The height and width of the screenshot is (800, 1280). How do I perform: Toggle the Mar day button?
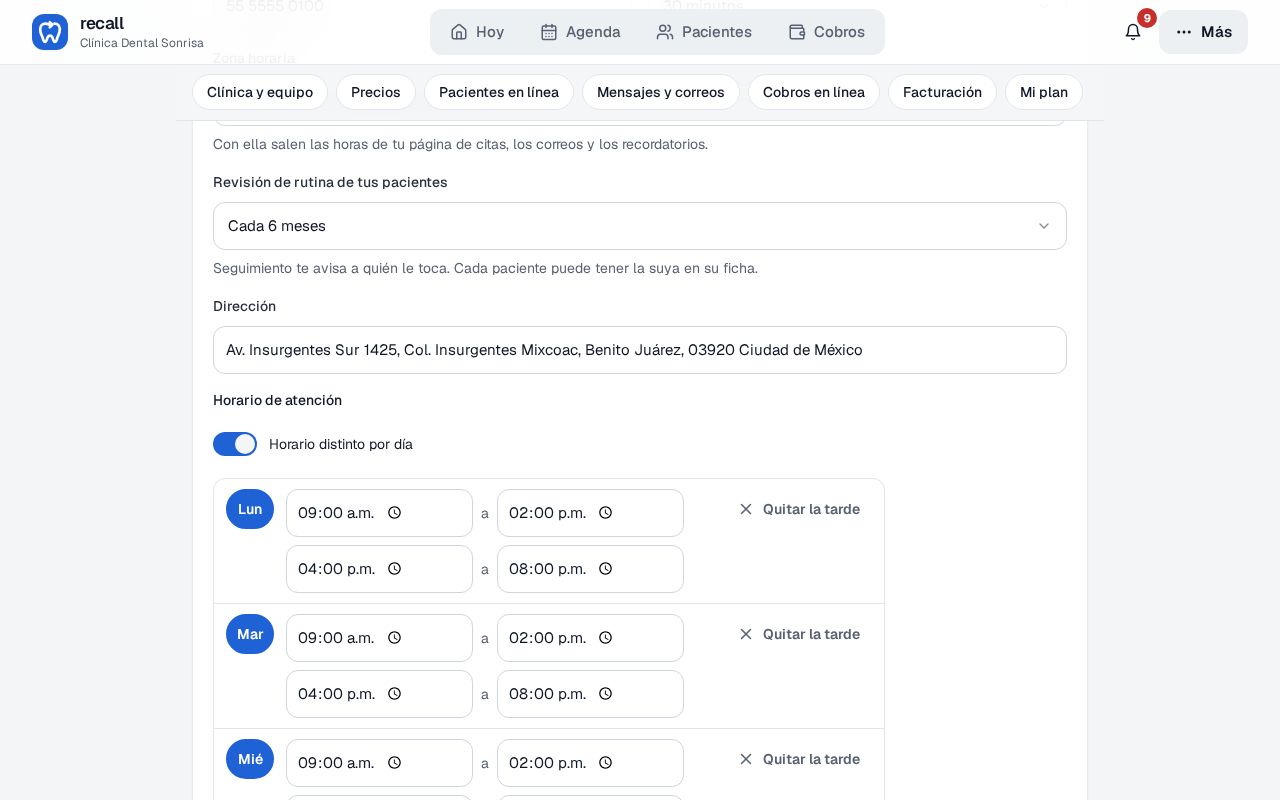[x=250, y=634]
